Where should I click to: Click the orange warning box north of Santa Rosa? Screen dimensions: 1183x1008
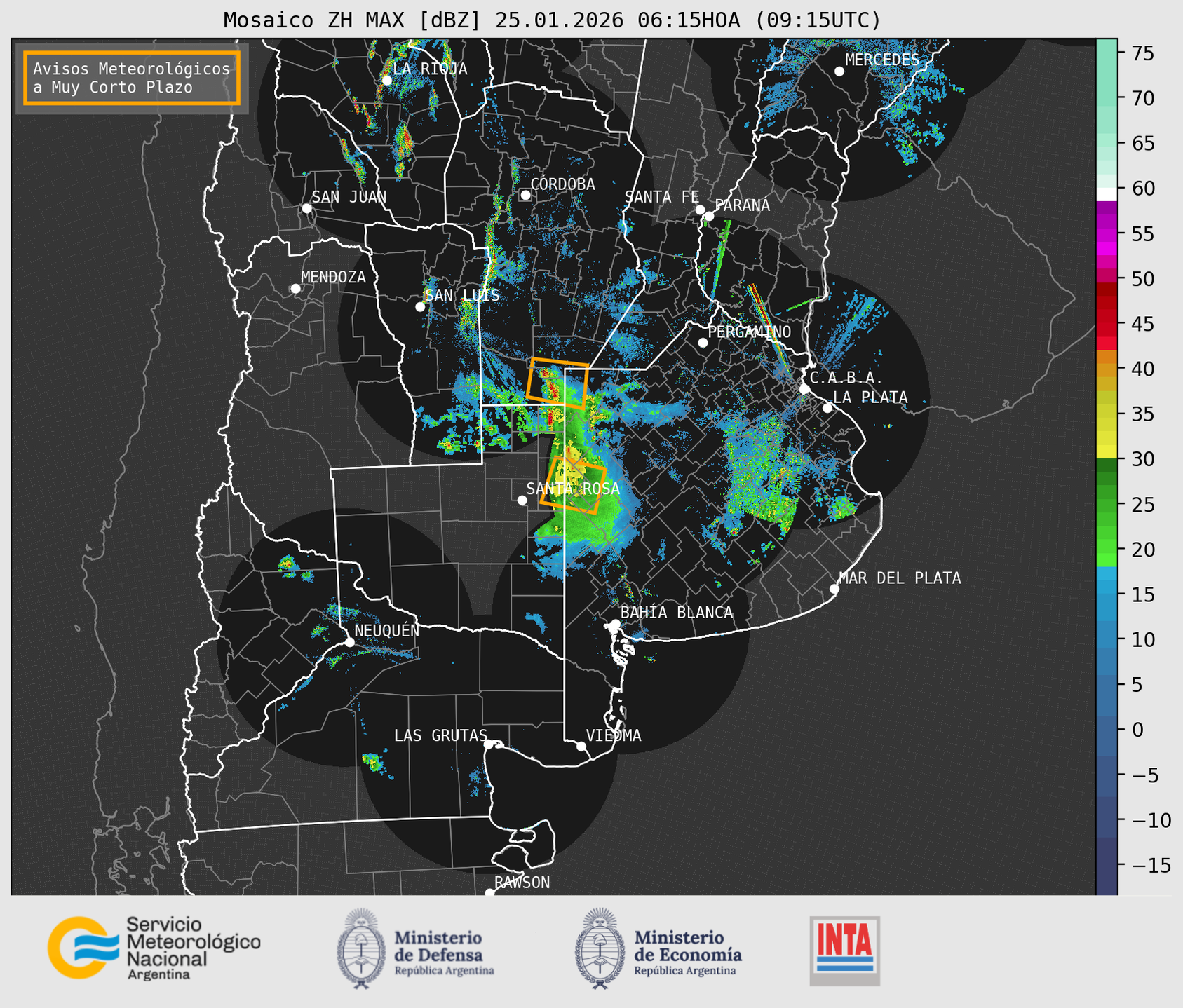[x=558, y=383]
